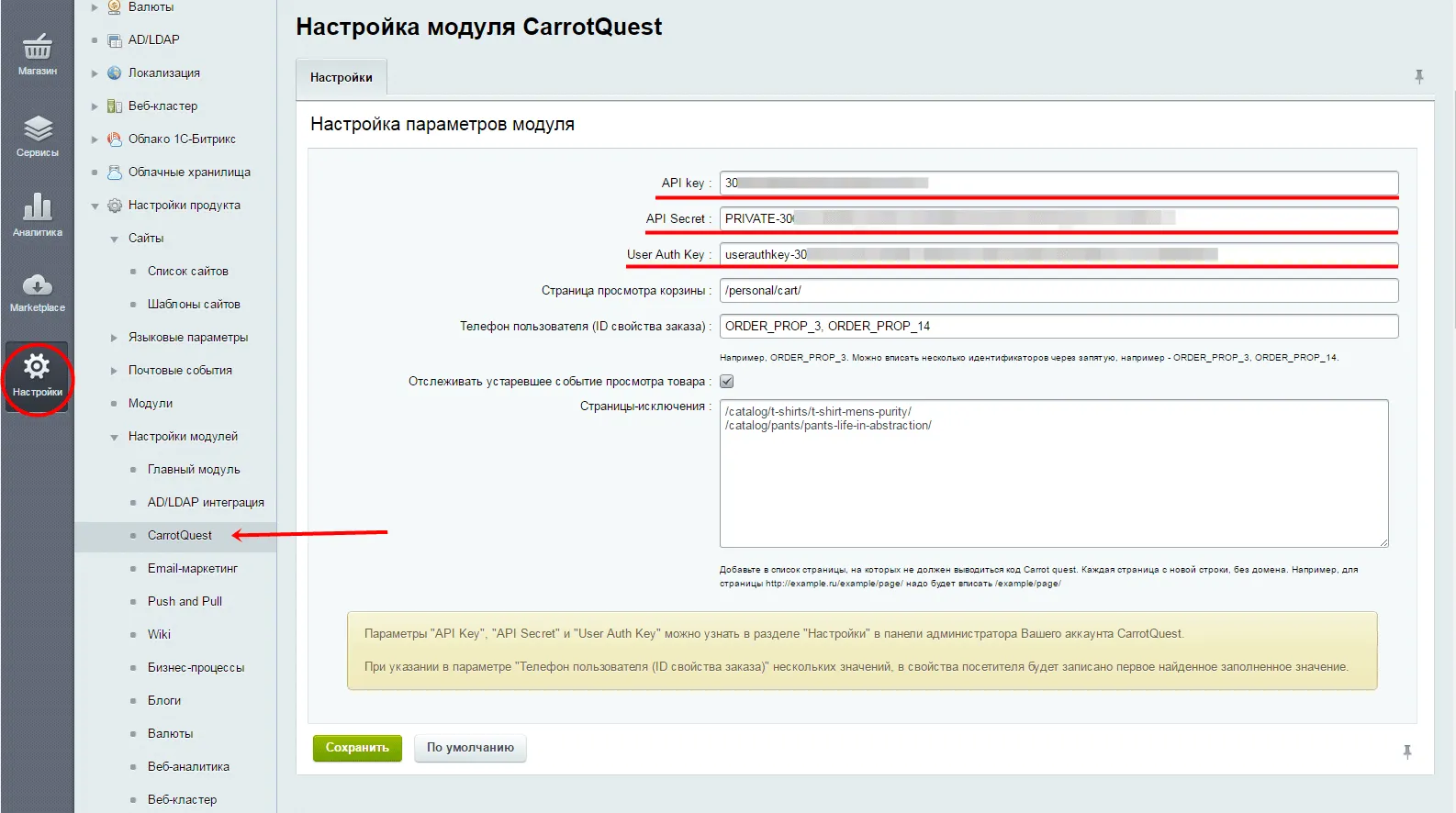Open Главный модуль settings
The height and width of the screenshot is (813, 1456).
(x=194, y=469)
